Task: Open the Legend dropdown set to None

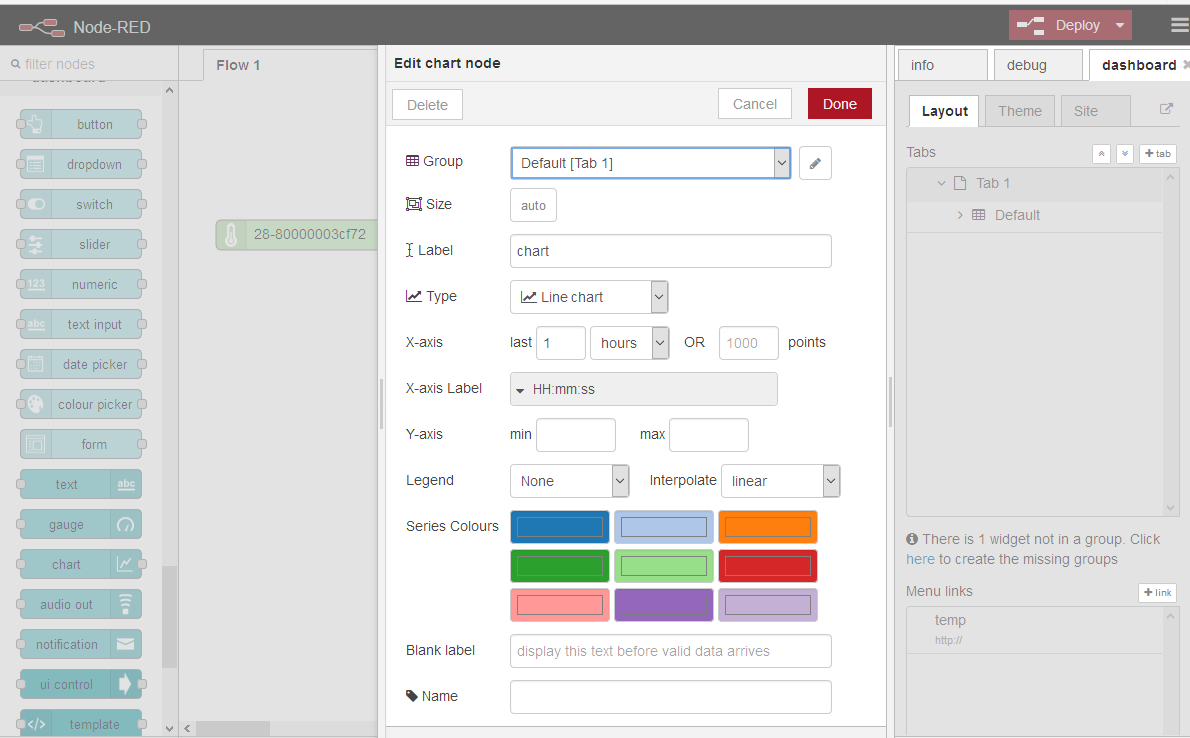Action: (x=569, y=481)
